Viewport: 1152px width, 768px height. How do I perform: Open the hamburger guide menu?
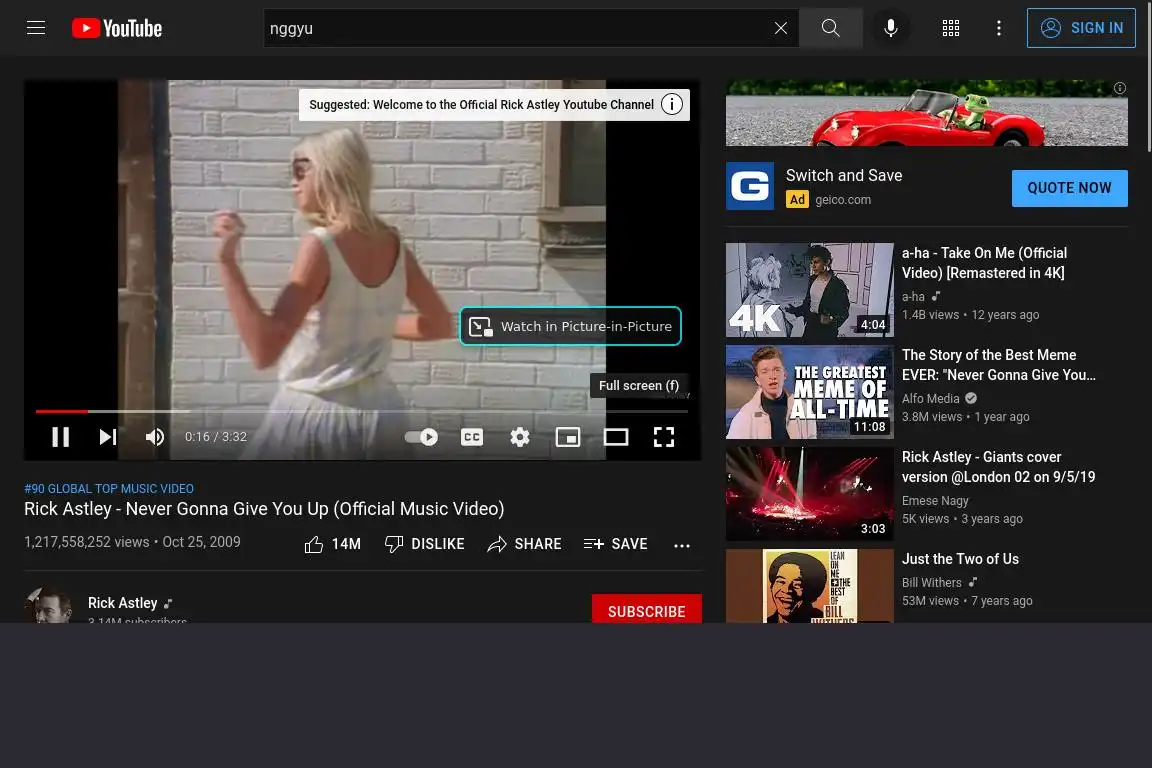[x=36, y=28]
